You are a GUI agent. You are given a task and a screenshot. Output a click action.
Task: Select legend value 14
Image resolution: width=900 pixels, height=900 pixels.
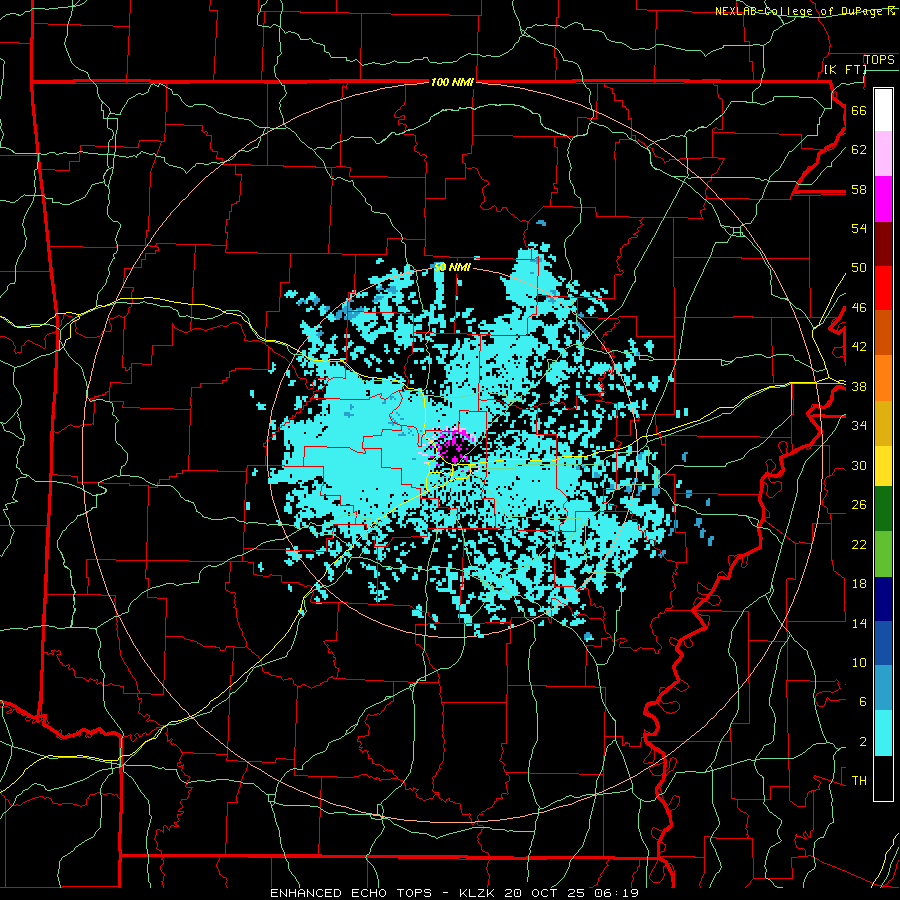[859, 623]
